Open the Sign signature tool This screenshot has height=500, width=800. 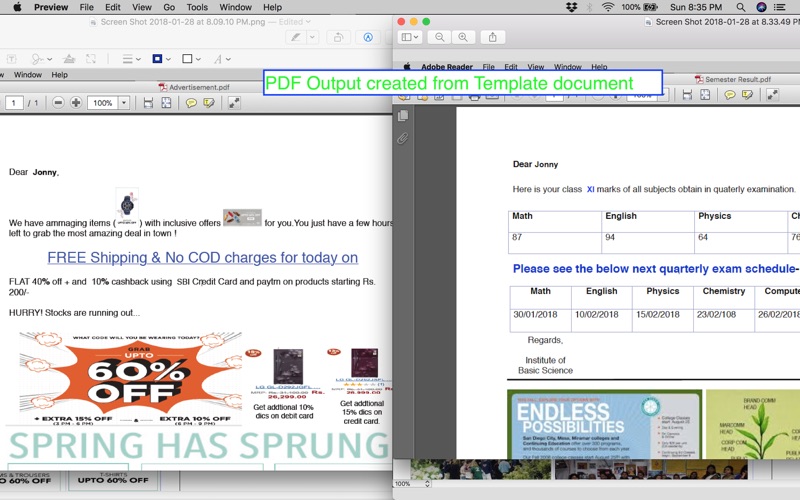point(37,59)
